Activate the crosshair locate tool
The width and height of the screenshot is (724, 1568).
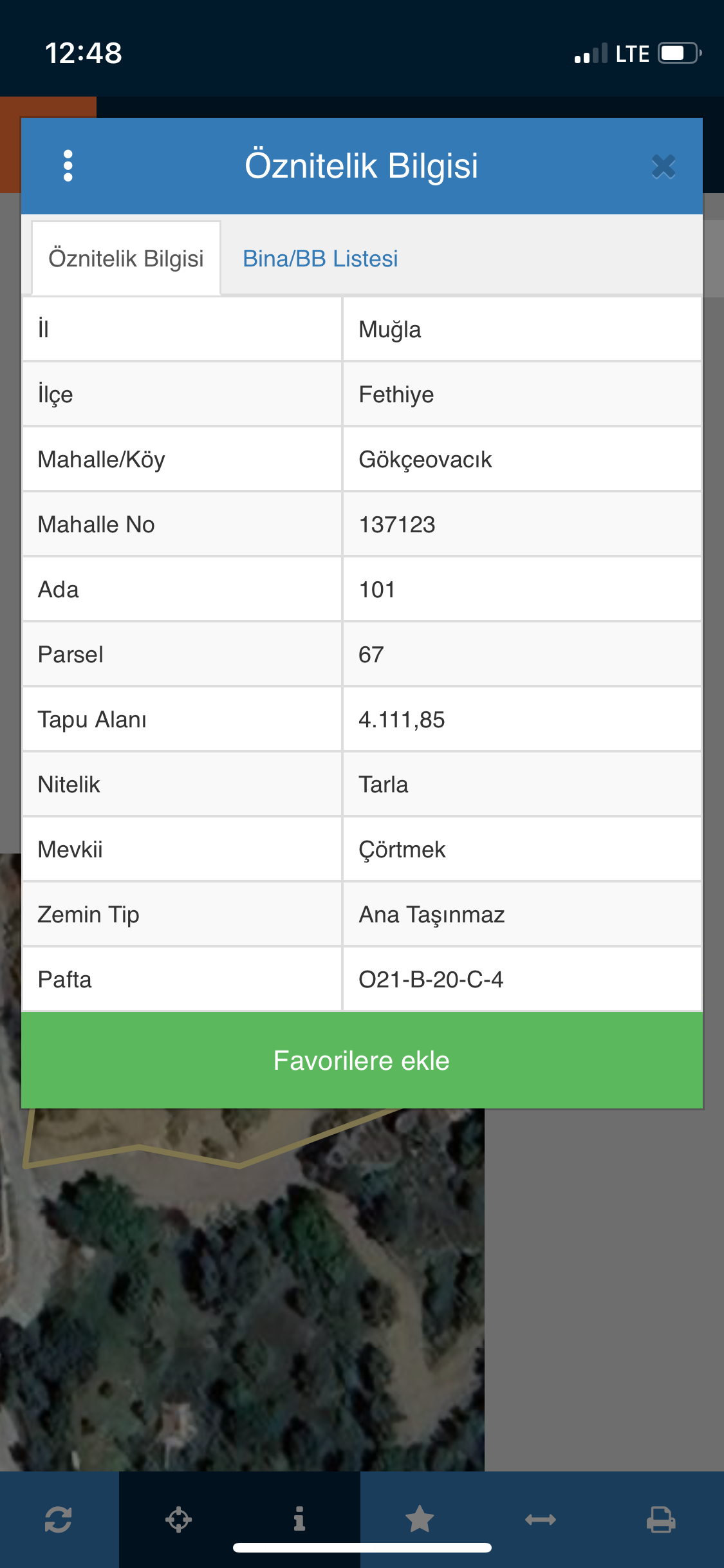178,1520
